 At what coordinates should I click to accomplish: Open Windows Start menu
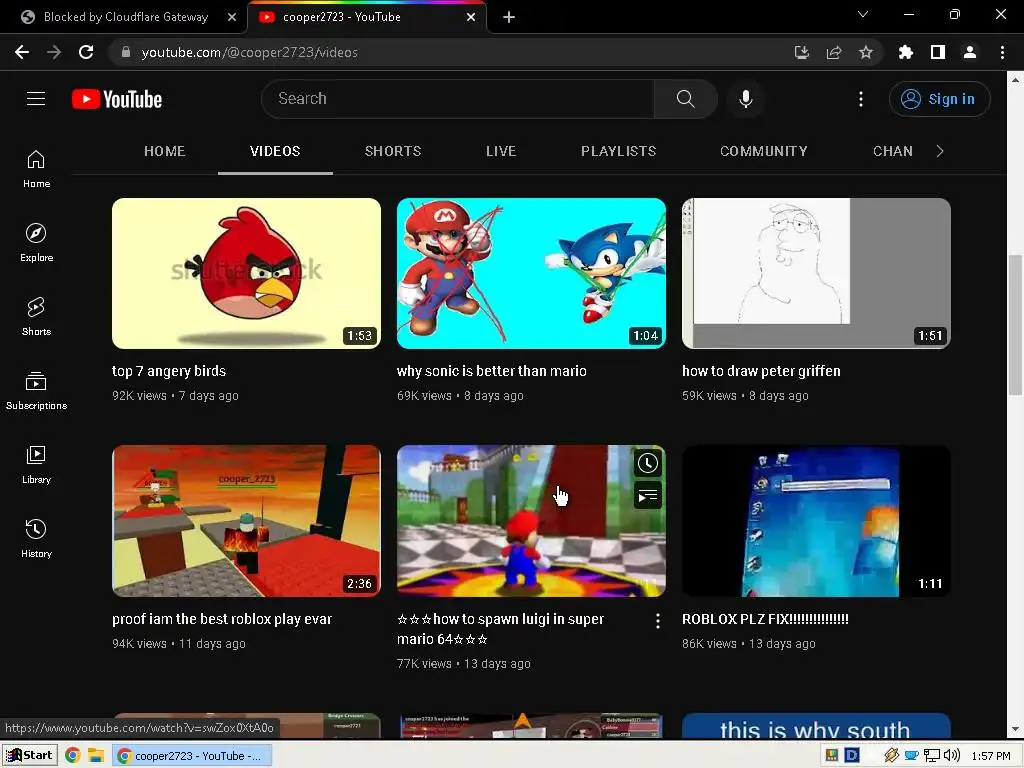[x=29, y=756]
